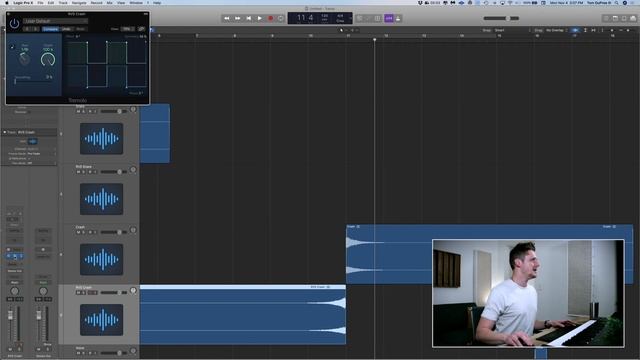Open the pointer tool menu

[343, 30]
